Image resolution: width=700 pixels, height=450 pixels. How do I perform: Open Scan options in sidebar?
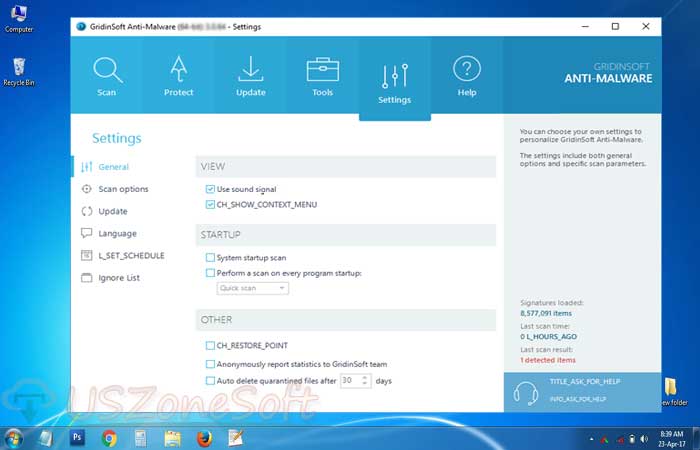pyautogui.click(x=123, y=189)
